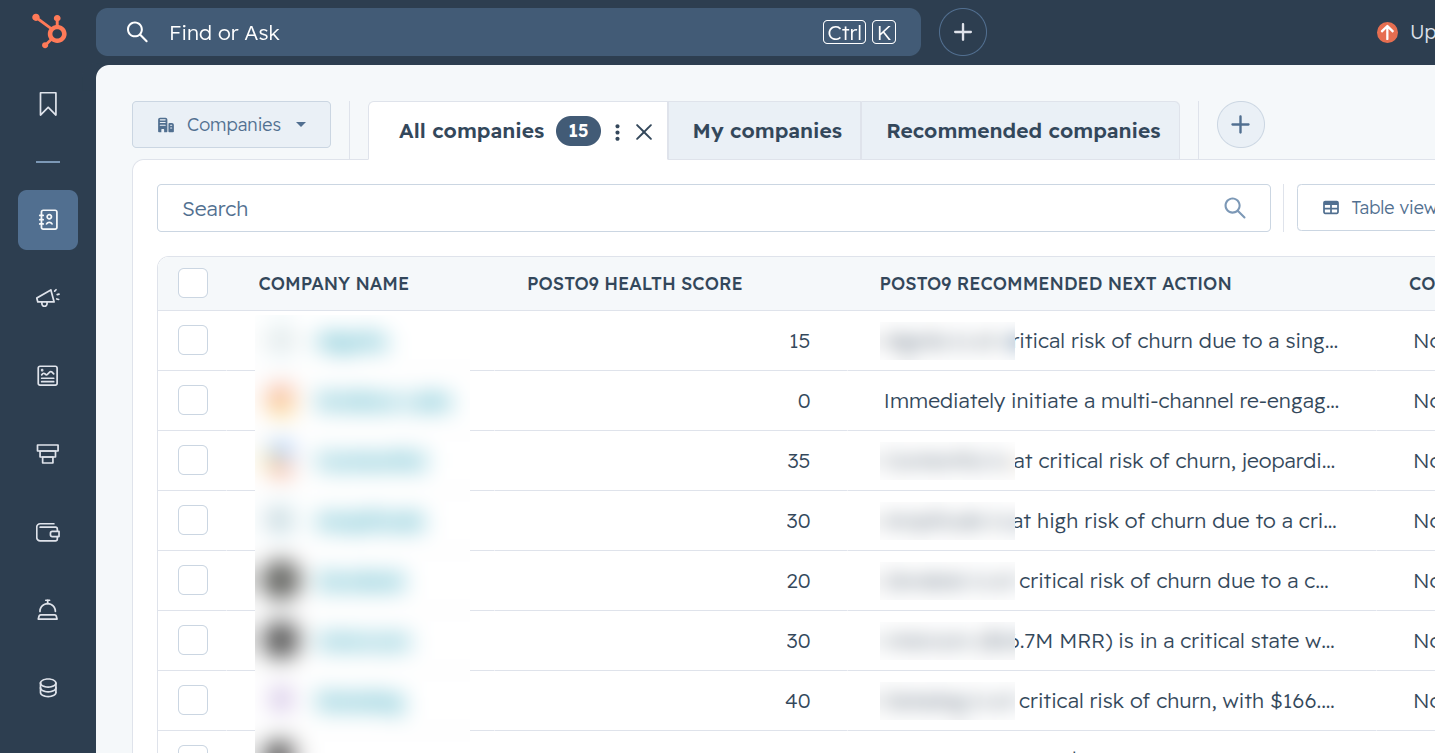Click text 'at critical risk of churn, jeopardi...'
1435x753 pixels.
pos(1175,461)
